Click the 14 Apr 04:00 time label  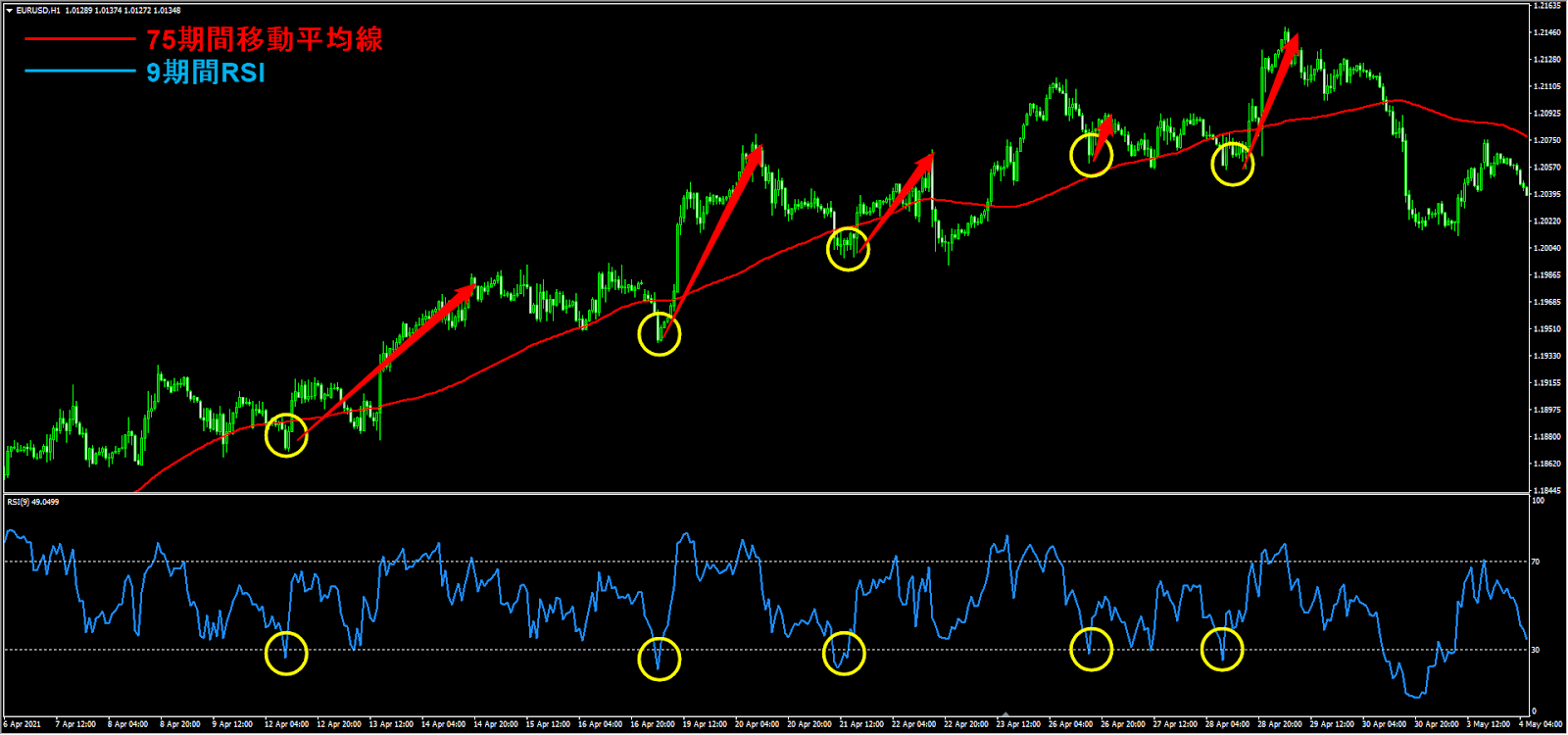443,724
